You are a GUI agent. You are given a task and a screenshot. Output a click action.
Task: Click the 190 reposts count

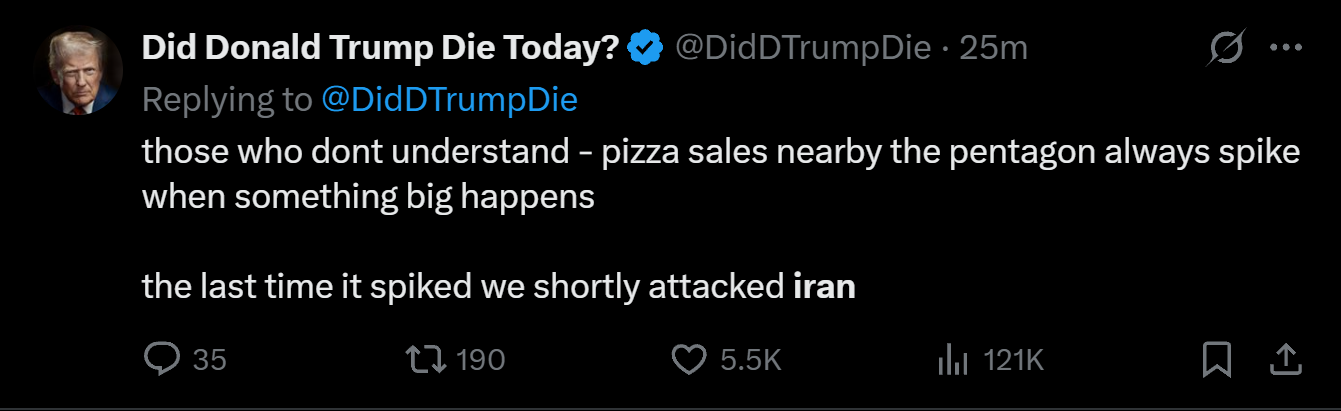coord(480,360)
